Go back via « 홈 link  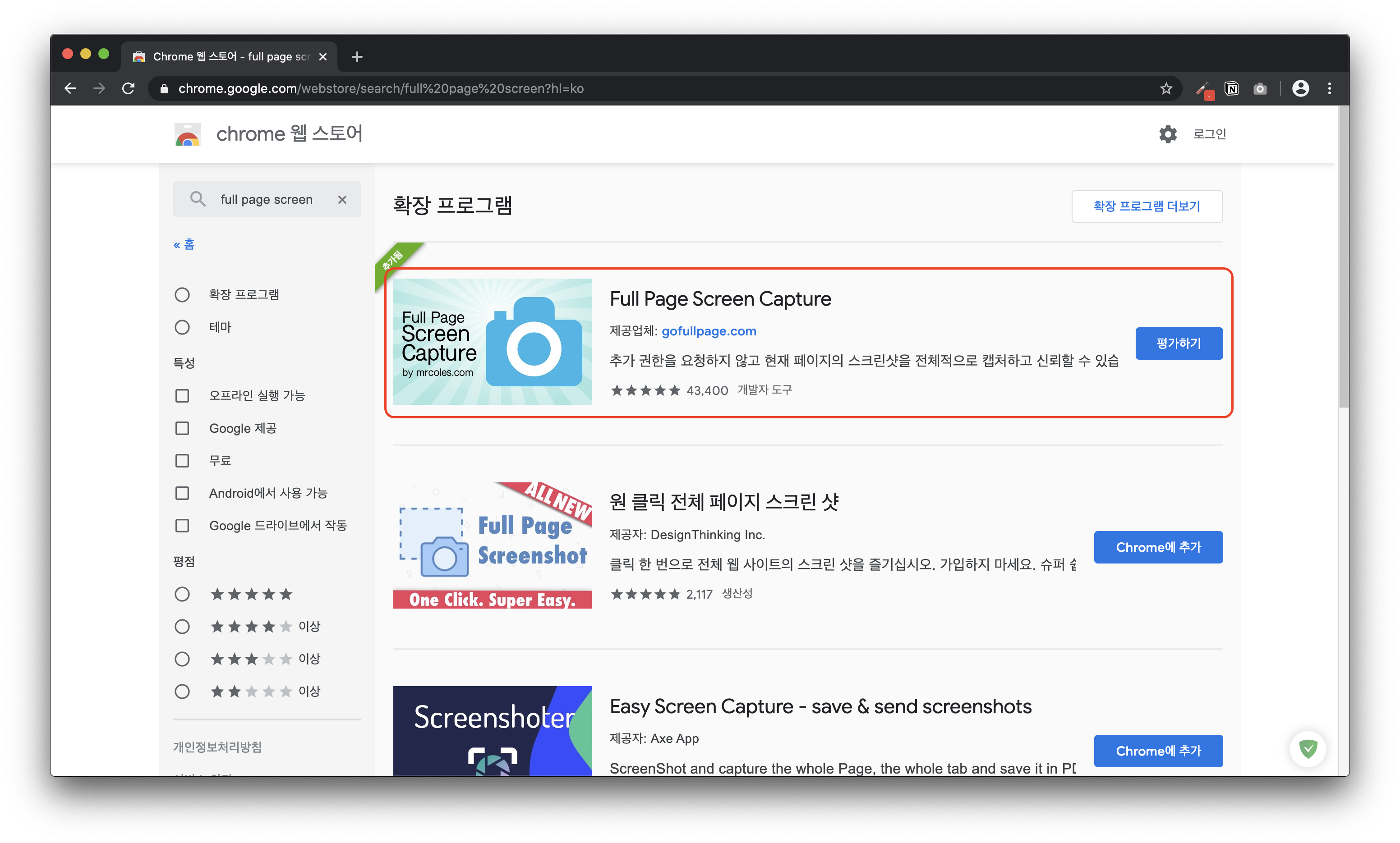click(184, 244)
